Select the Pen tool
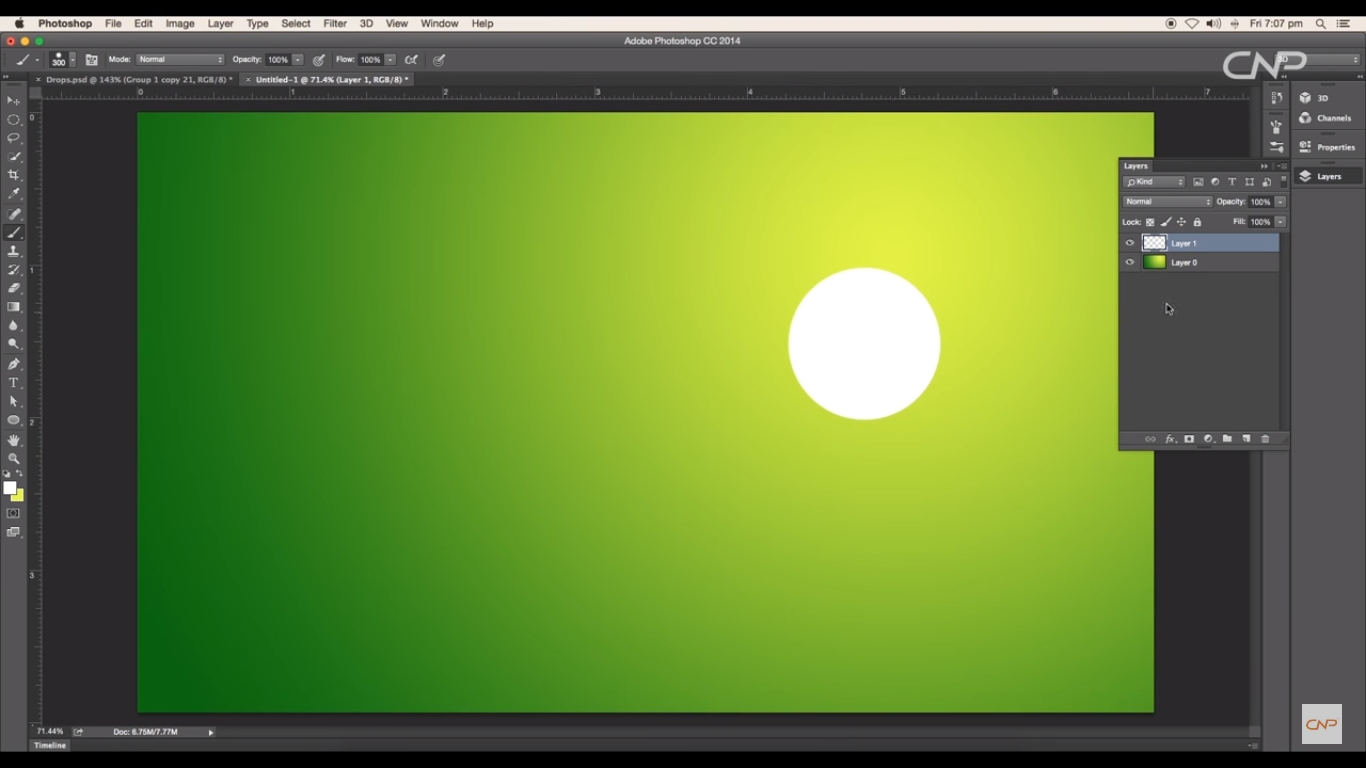The width and height of the screenshot is (1366, 768). pos(14,364)
